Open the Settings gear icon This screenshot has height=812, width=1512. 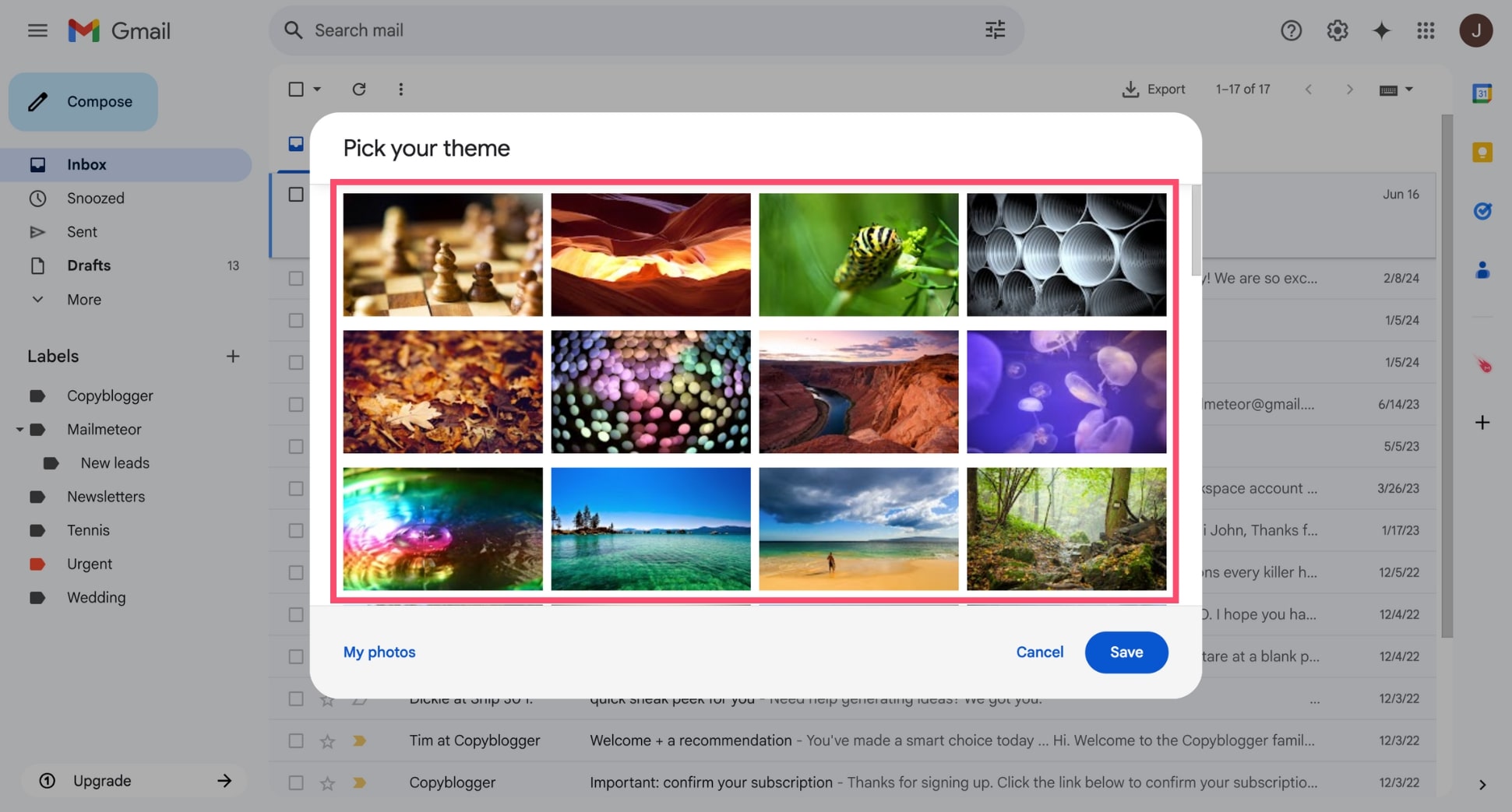1337,30
